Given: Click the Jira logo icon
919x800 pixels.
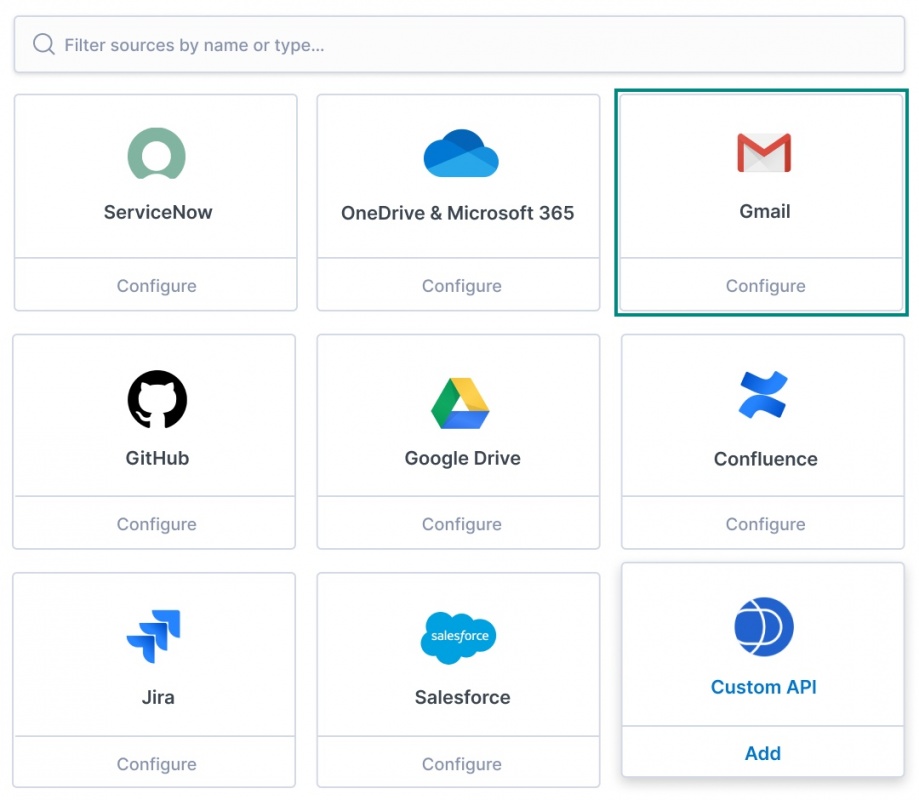Looking at the screenshot, I should (154, 636).
